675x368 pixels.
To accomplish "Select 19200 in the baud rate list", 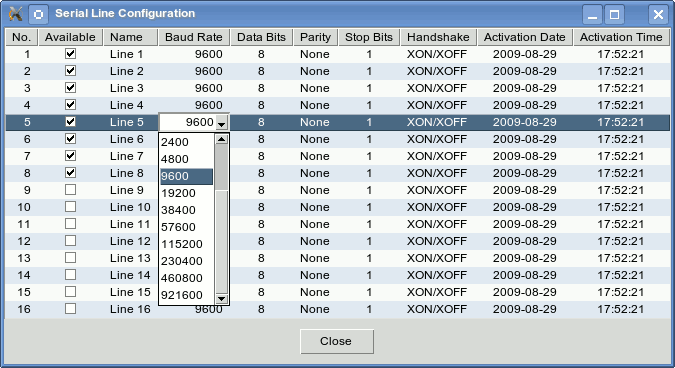I will (186, 193).
